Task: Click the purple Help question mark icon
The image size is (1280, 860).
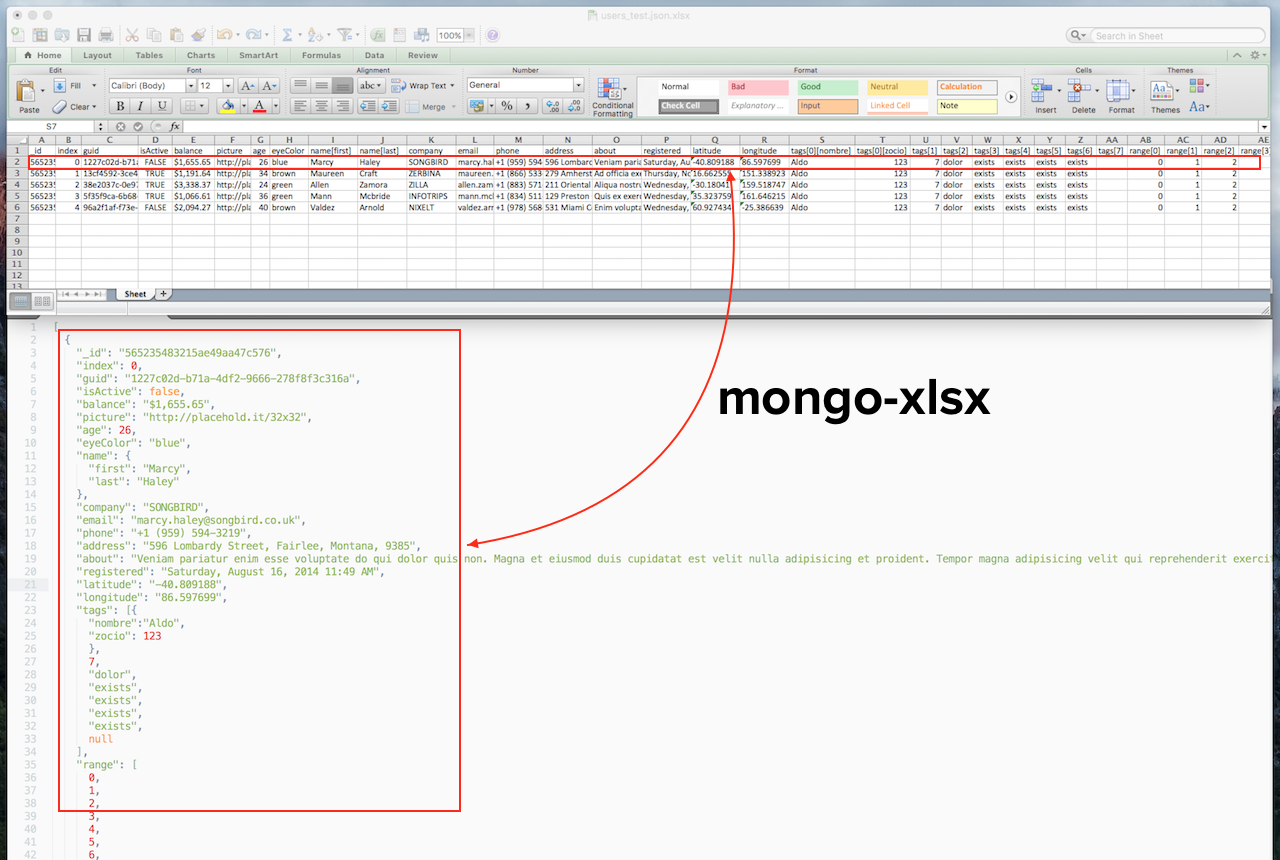Action: tap(492, 35)
